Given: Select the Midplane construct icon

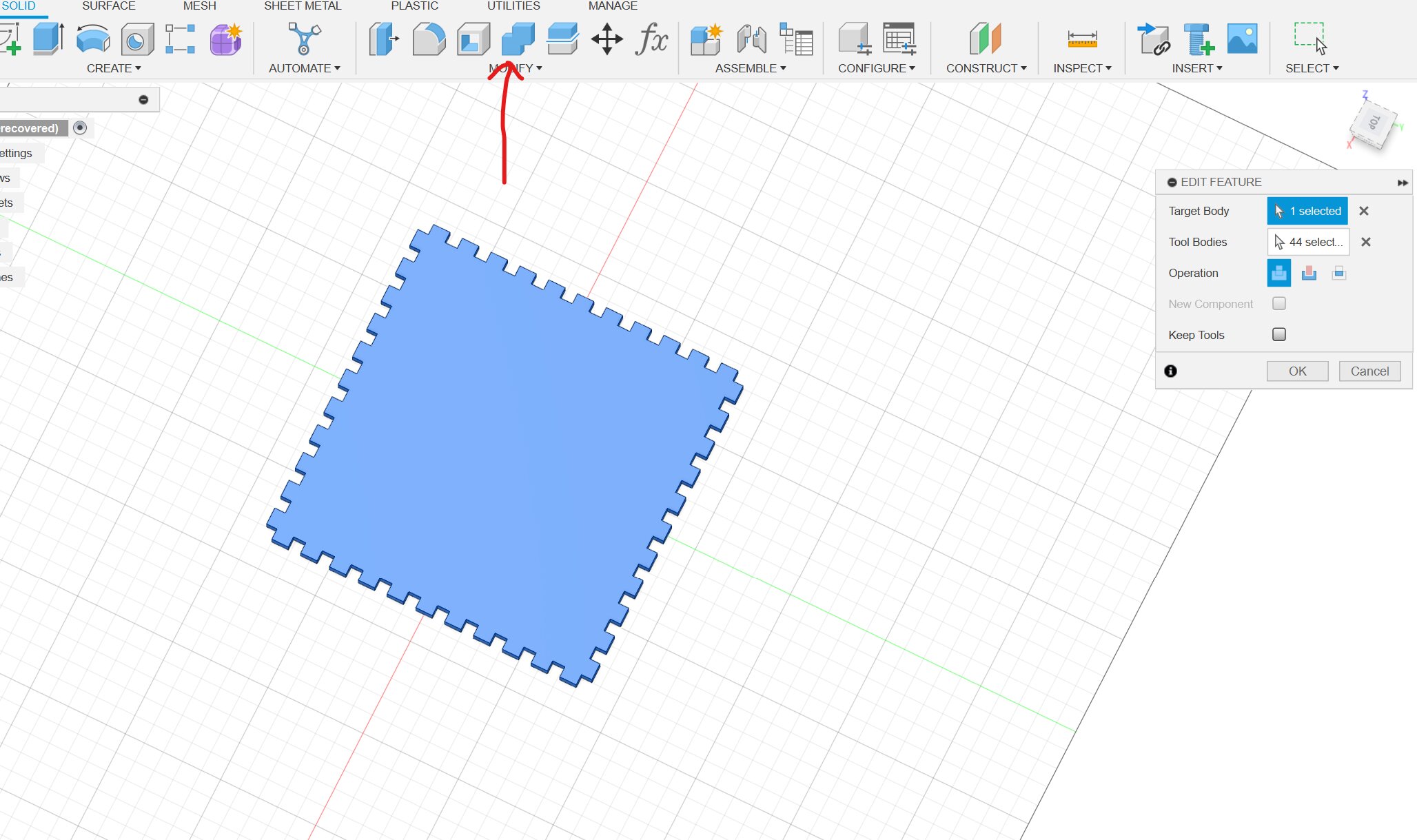Looking at the screenshot, I should [986, 39].
